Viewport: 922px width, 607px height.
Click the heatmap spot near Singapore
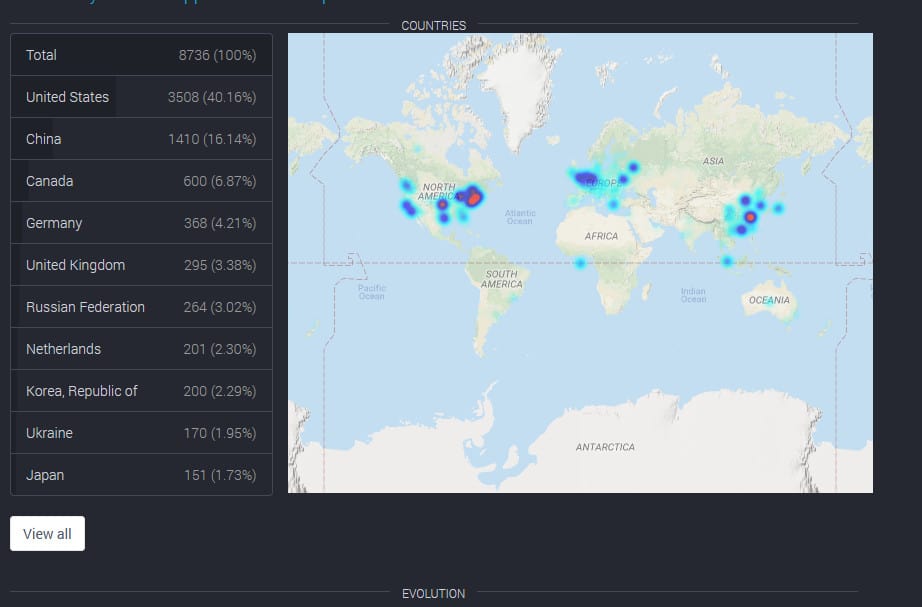pos(727,261)
